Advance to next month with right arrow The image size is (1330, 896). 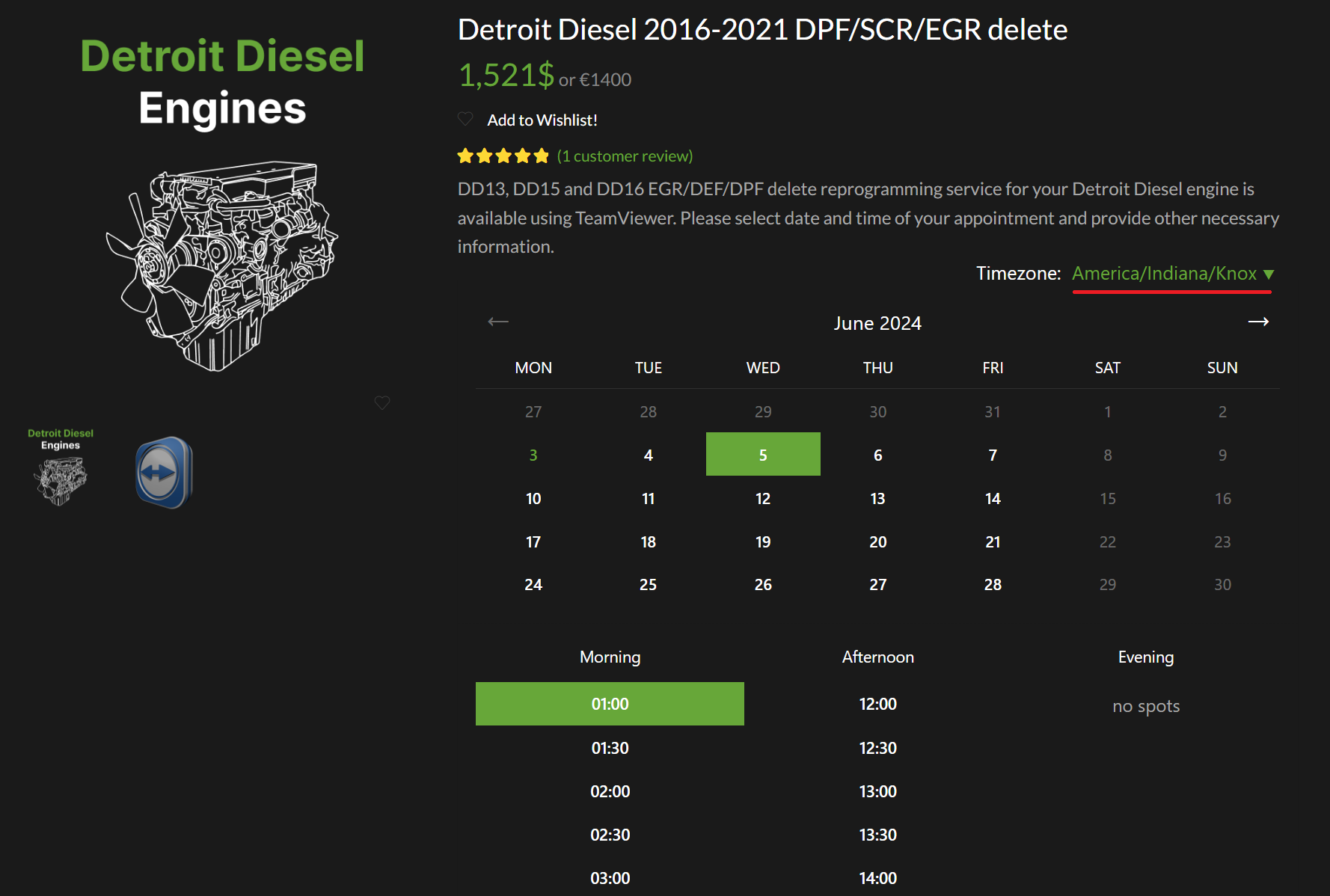coord(1258,322)
